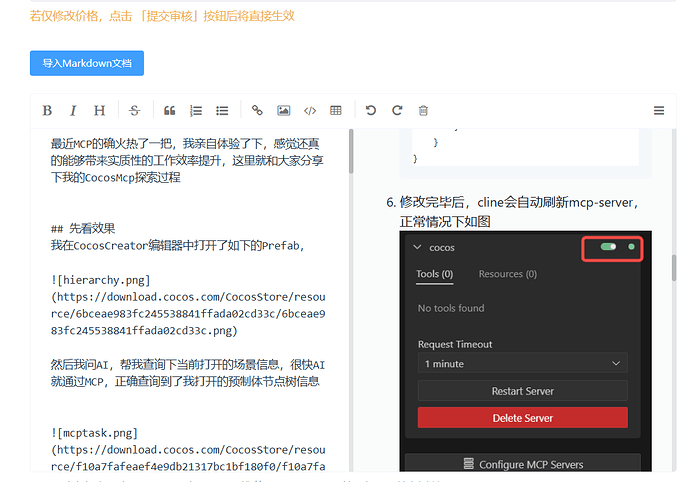Toggle bold formatting in editor toolbar
Viewport: 690px width, 482px height.
(x=47, y=110)
